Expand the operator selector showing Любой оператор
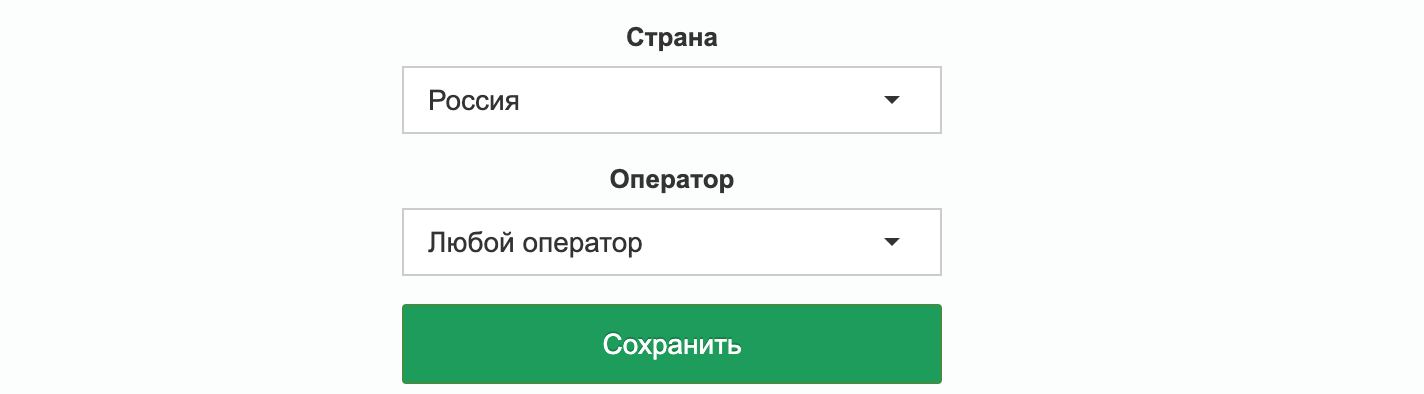The image size is (1424, 394). (x=672, y=242)
